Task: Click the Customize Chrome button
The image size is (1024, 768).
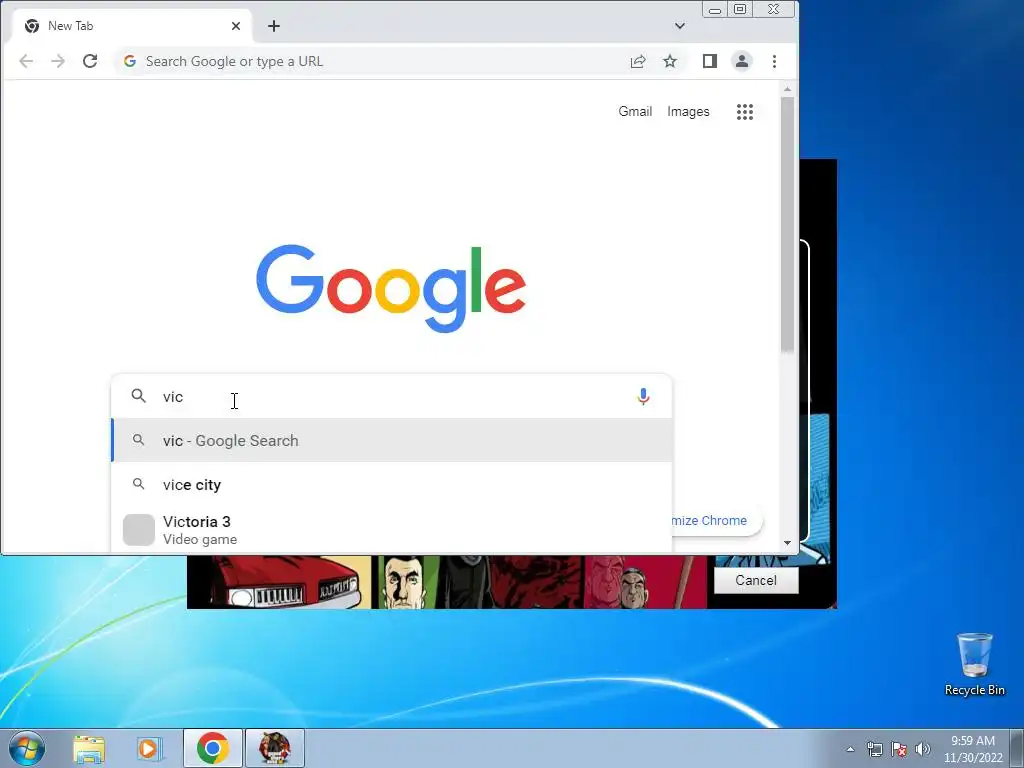Action: [716, 520]
